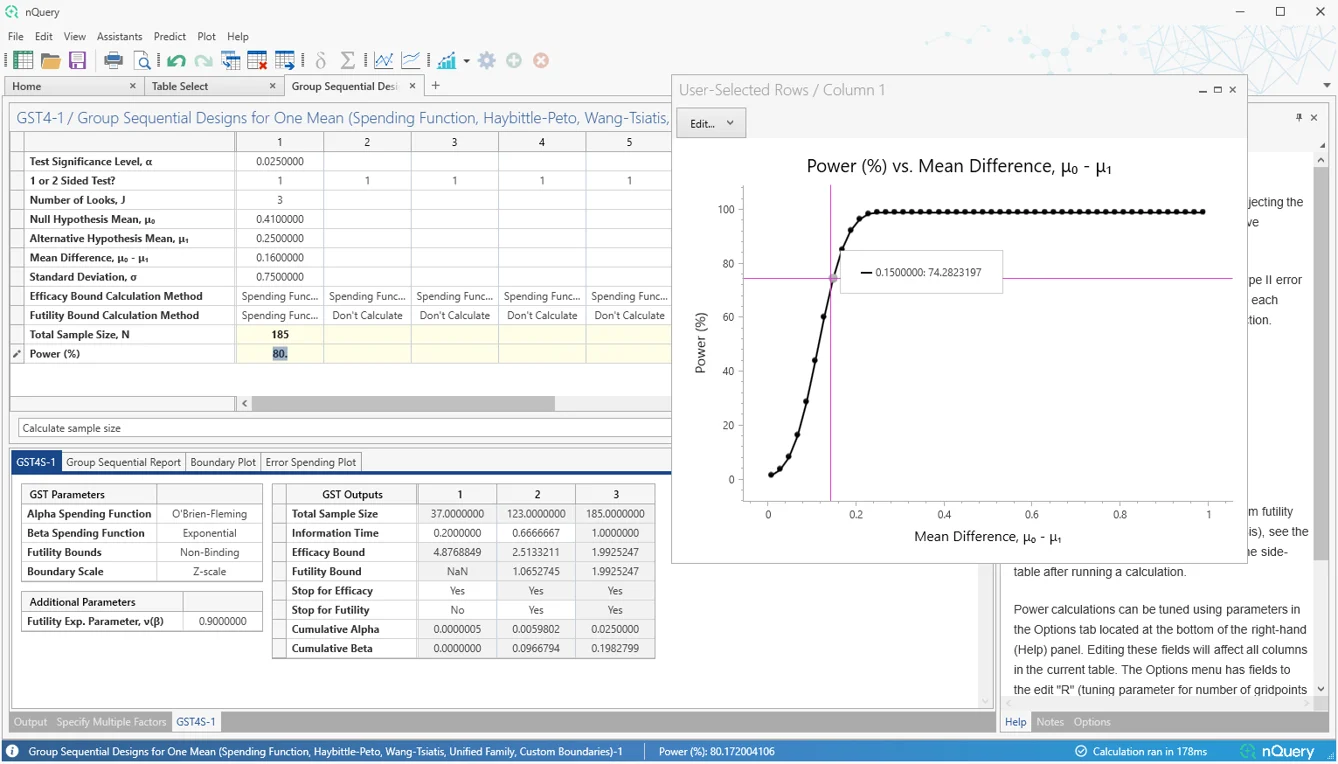
Task: Click the new table icon in toolbar
Action: tap(23, 61)
